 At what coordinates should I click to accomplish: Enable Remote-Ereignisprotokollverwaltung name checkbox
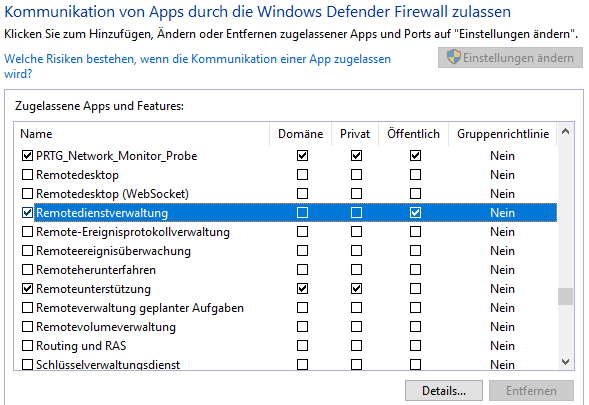(27, 232)
